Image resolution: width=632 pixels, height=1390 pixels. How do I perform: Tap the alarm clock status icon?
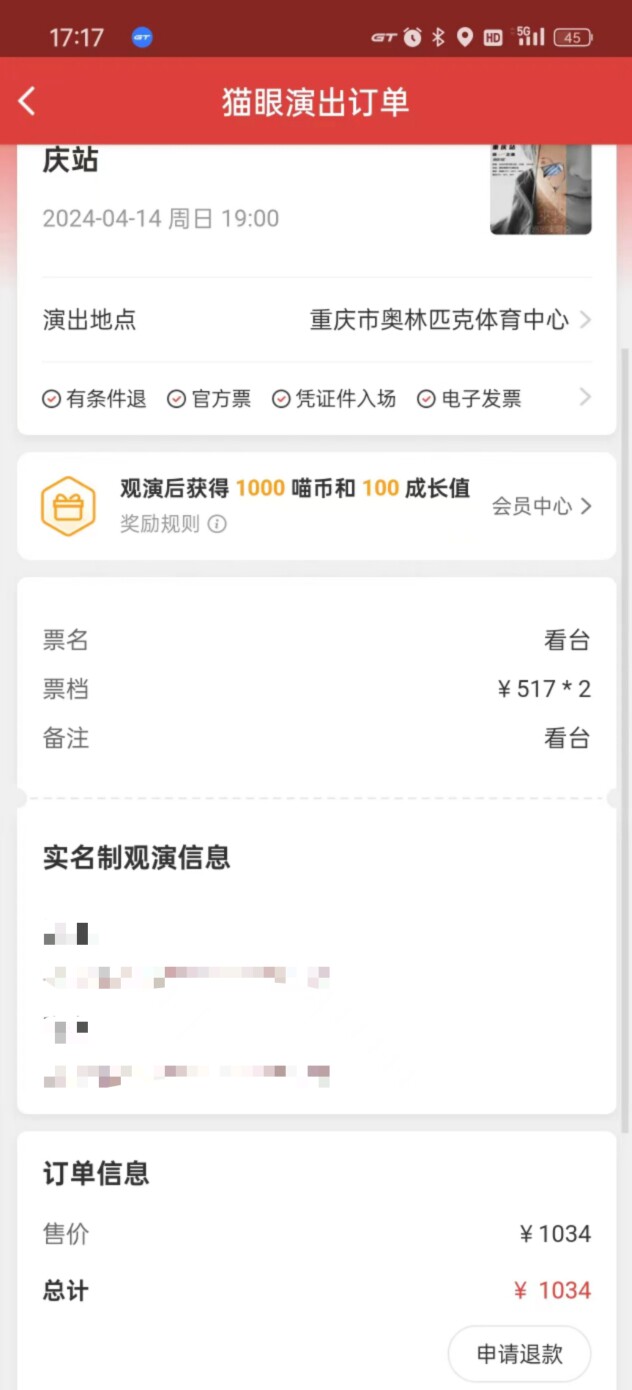tap(412, 37)
